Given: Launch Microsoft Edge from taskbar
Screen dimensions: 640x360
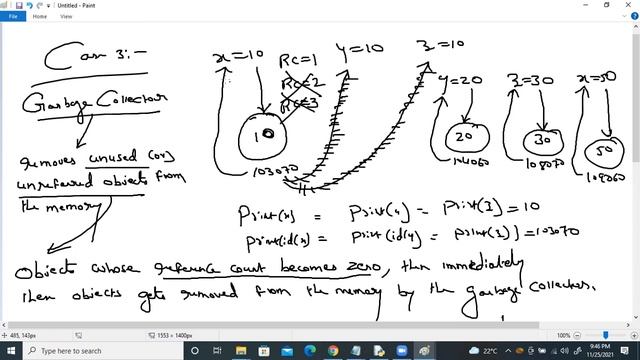Looking at the screenshot, I should [x=310, y=351].
